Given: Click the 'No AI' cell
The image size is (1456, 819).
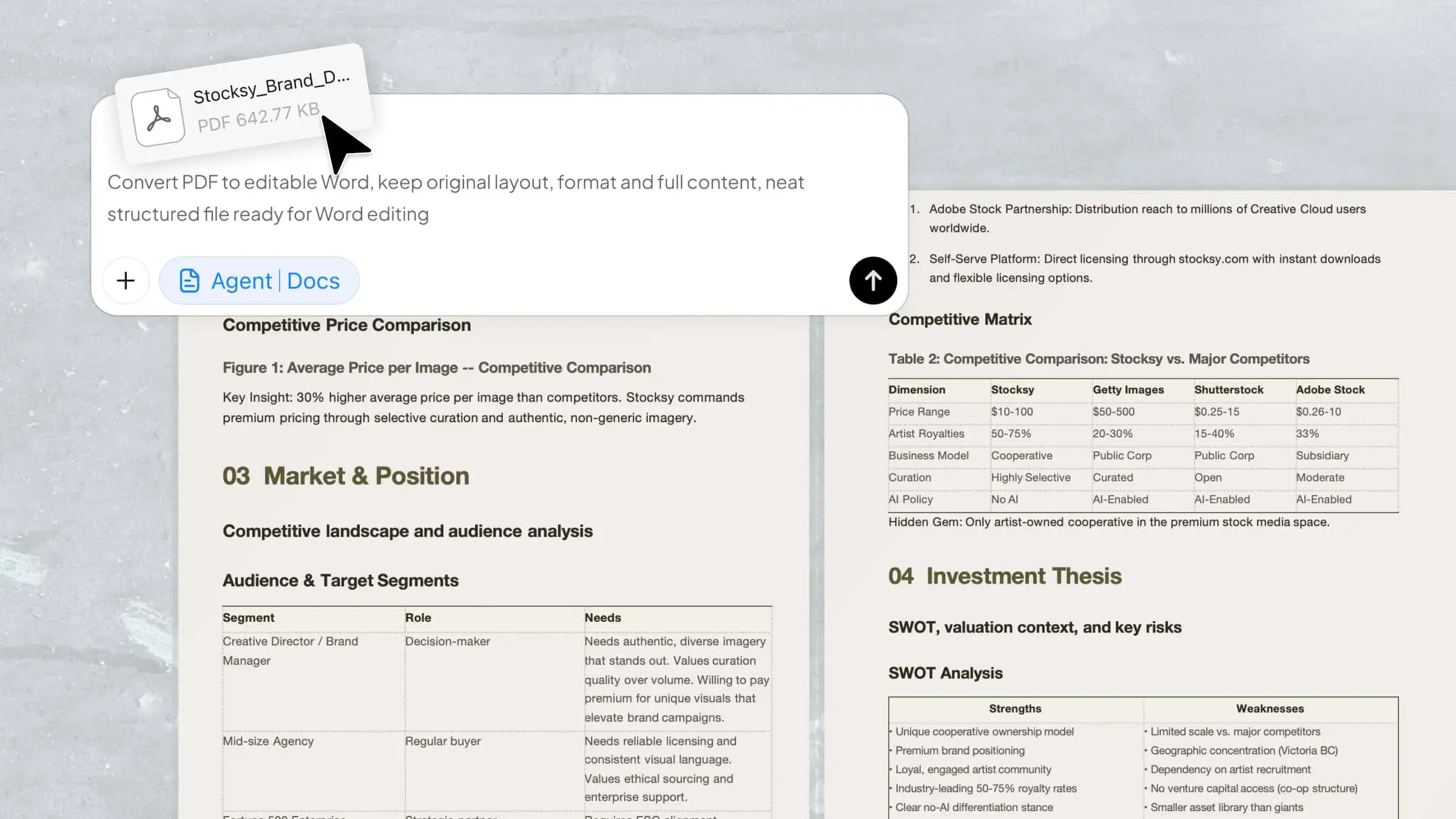Looking at the screenshot, I should click(x=1004, y=499).
